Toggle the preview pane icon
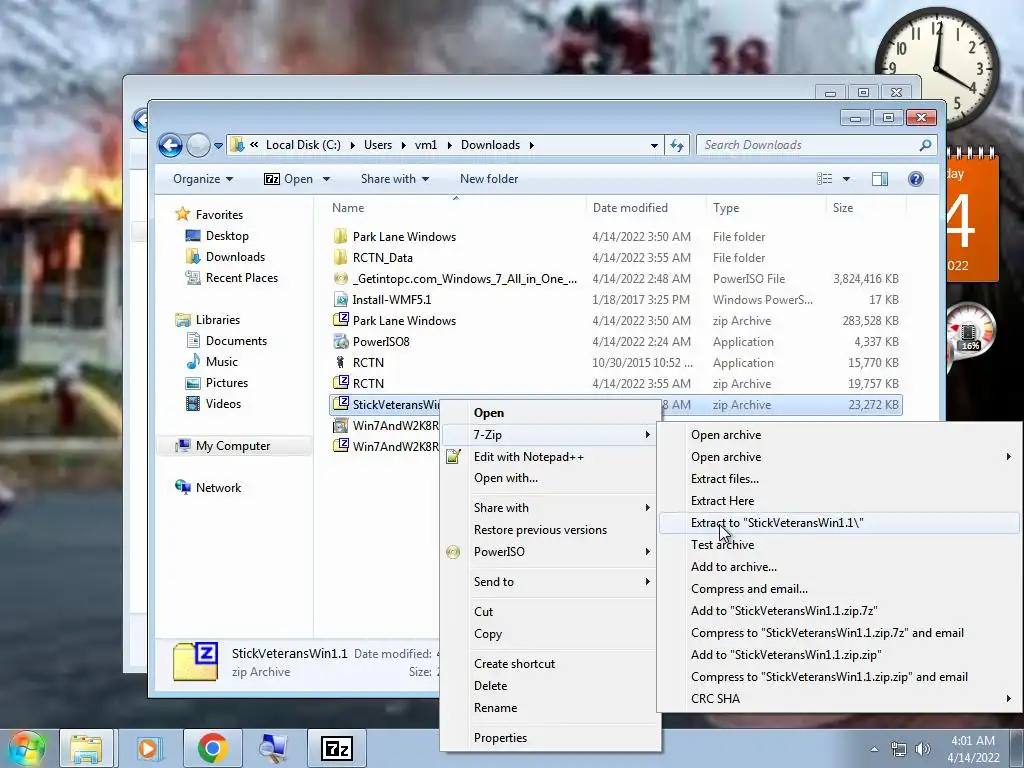This screenshot has height=768, width=1024. click(880, 179)
